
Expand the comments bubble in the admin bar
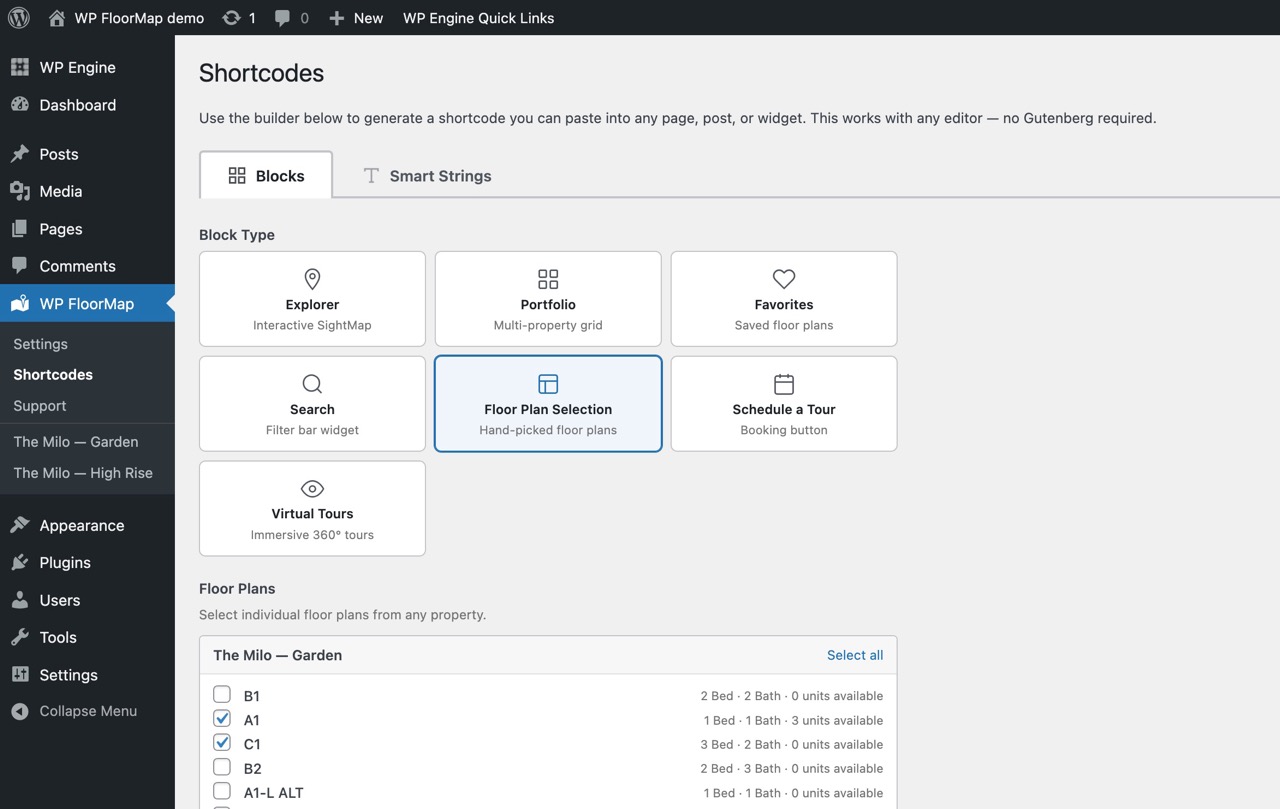290,17
